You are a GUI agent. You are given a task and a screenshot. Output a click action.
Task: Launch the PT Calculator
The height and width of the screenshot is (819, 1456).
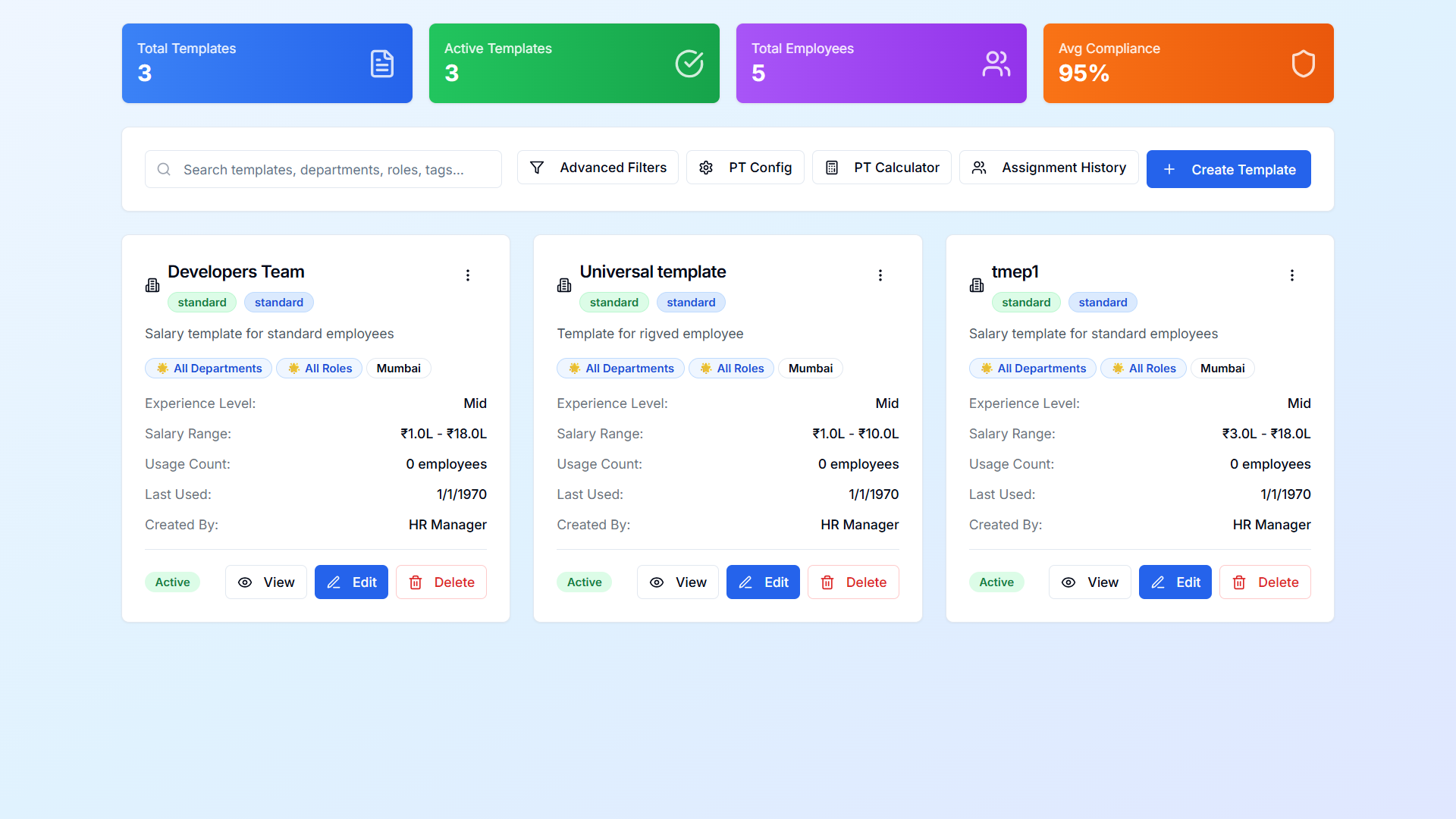881,168
